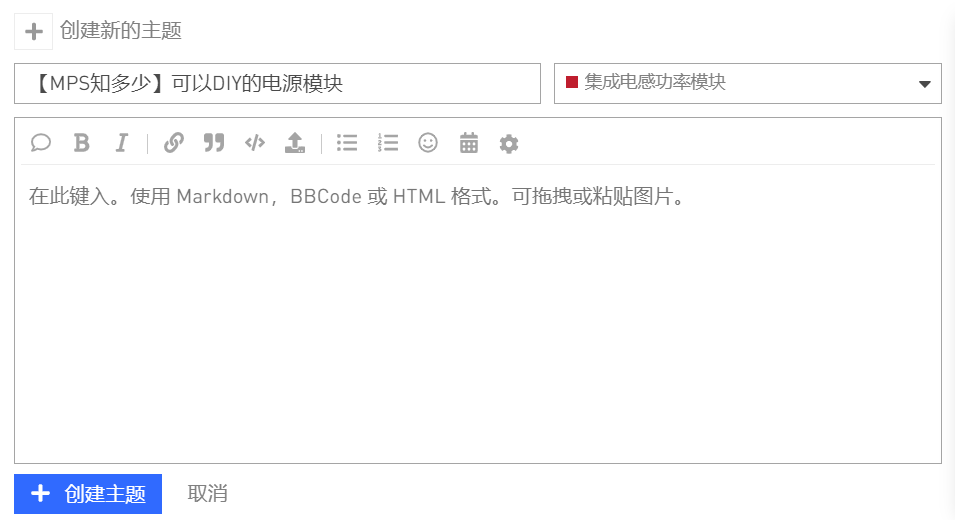Click the 取消 cancel link

[207, 493]
